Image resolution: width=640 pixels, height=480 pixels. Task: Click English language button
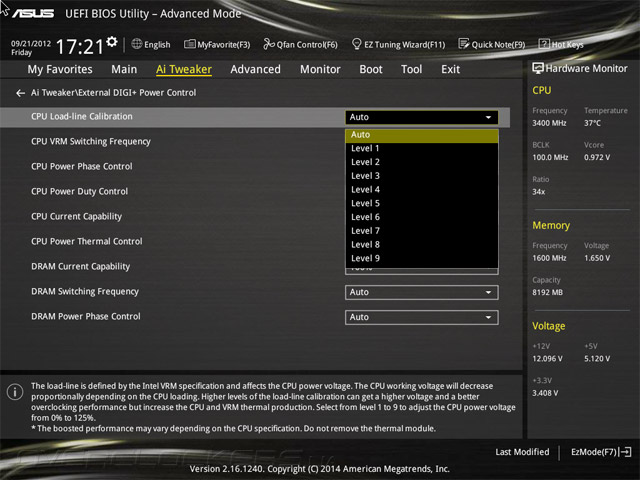[x=157, y=44]
